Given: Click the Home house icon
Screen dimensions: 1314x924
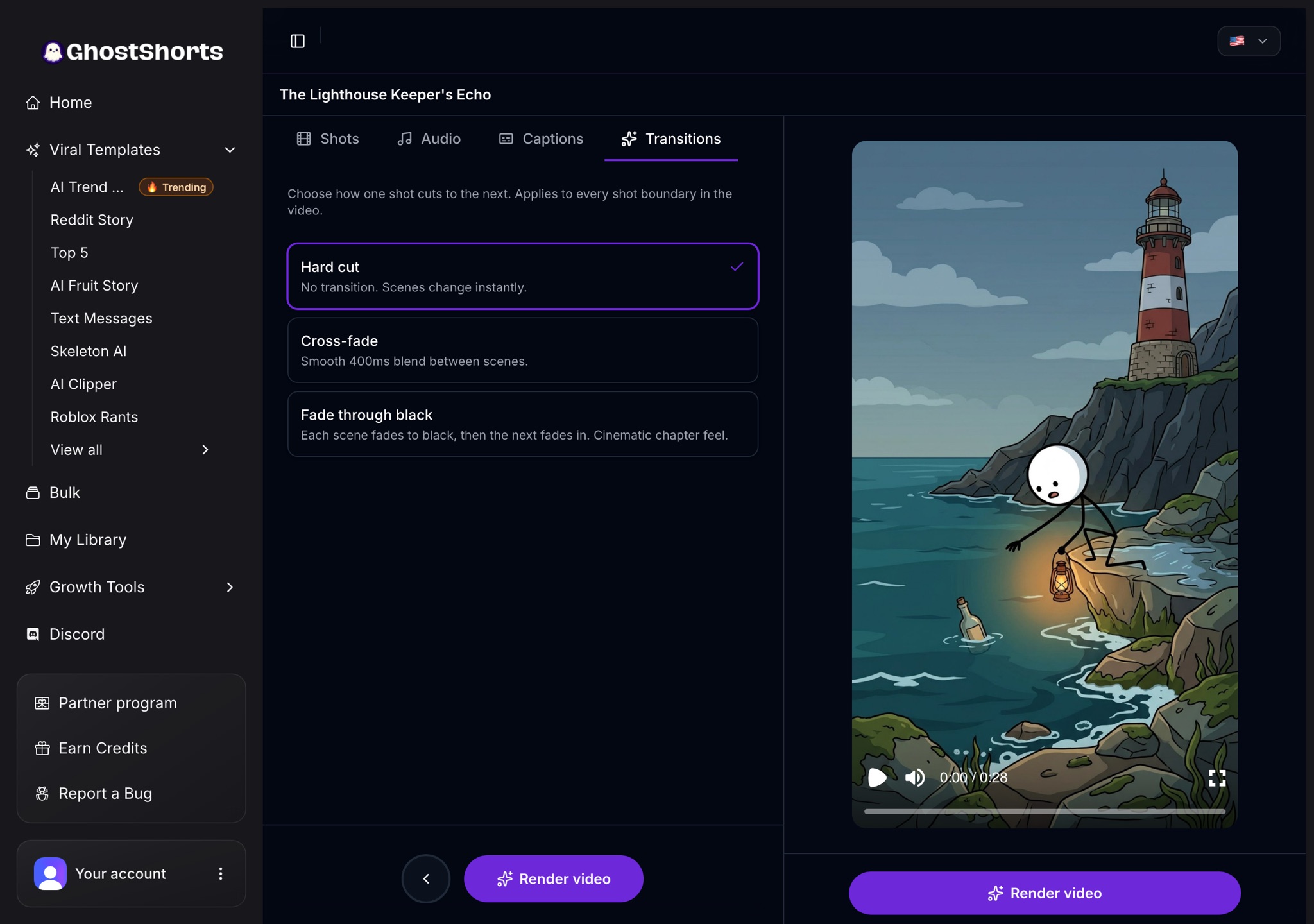Looking at the screenshot, I should (x=33, y=103).
